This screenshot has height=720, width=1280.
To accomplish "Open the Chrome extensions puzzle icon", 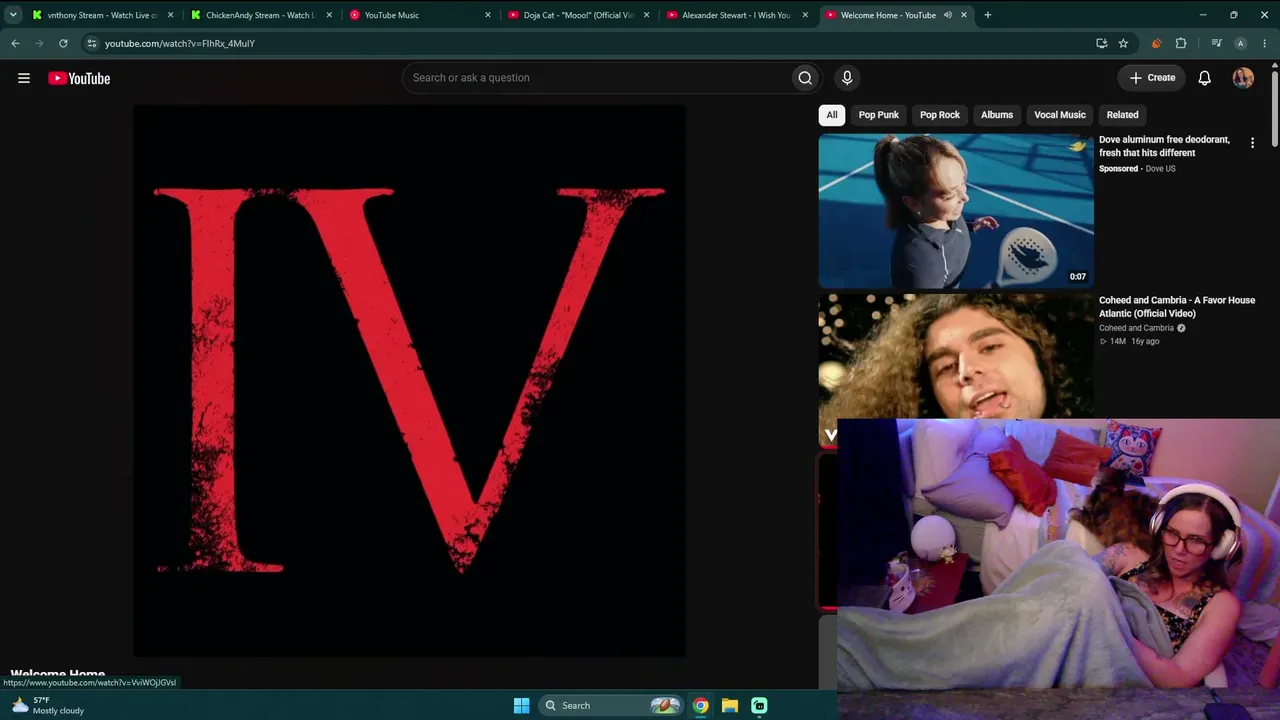I will 1181,44.
